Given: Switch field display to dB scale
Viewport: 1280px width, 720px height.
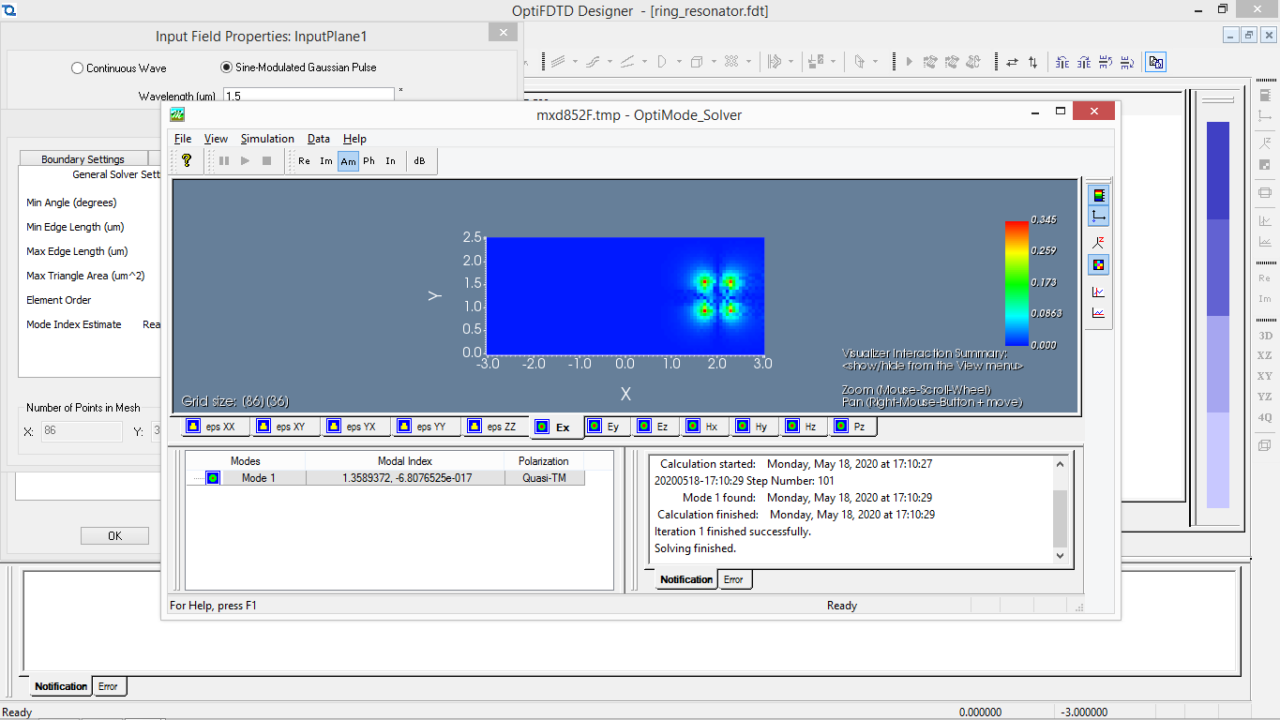Looking at the screenshot, I should (420, 160).
